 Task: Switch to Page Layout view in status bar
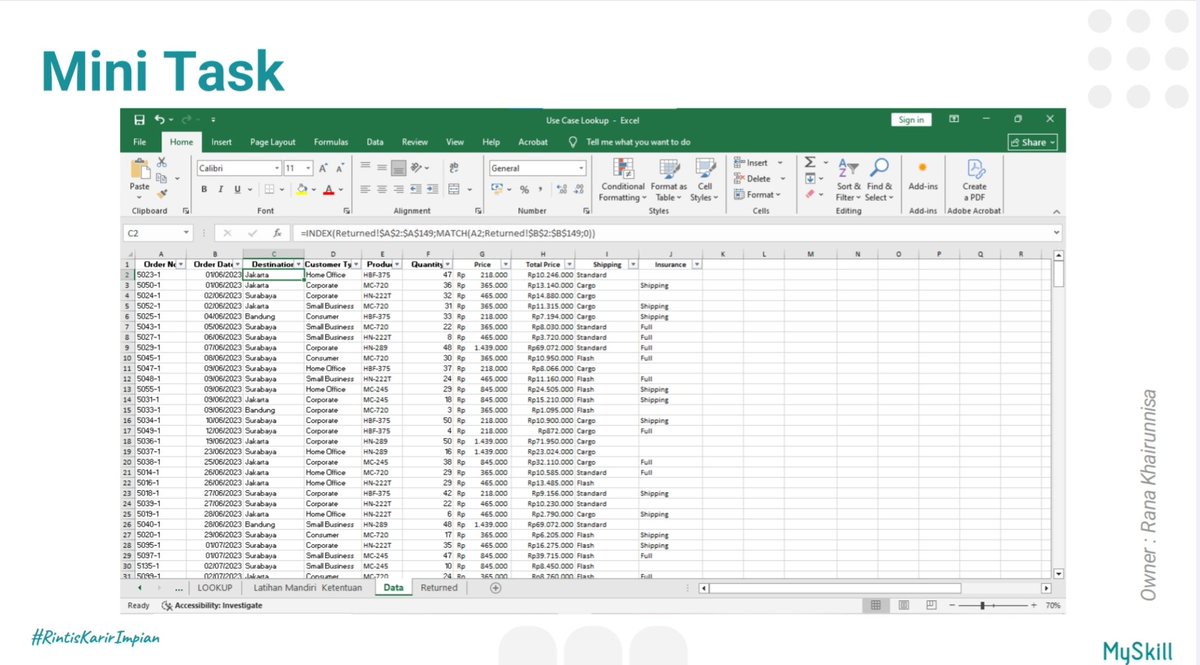click(x=904, y=605)
